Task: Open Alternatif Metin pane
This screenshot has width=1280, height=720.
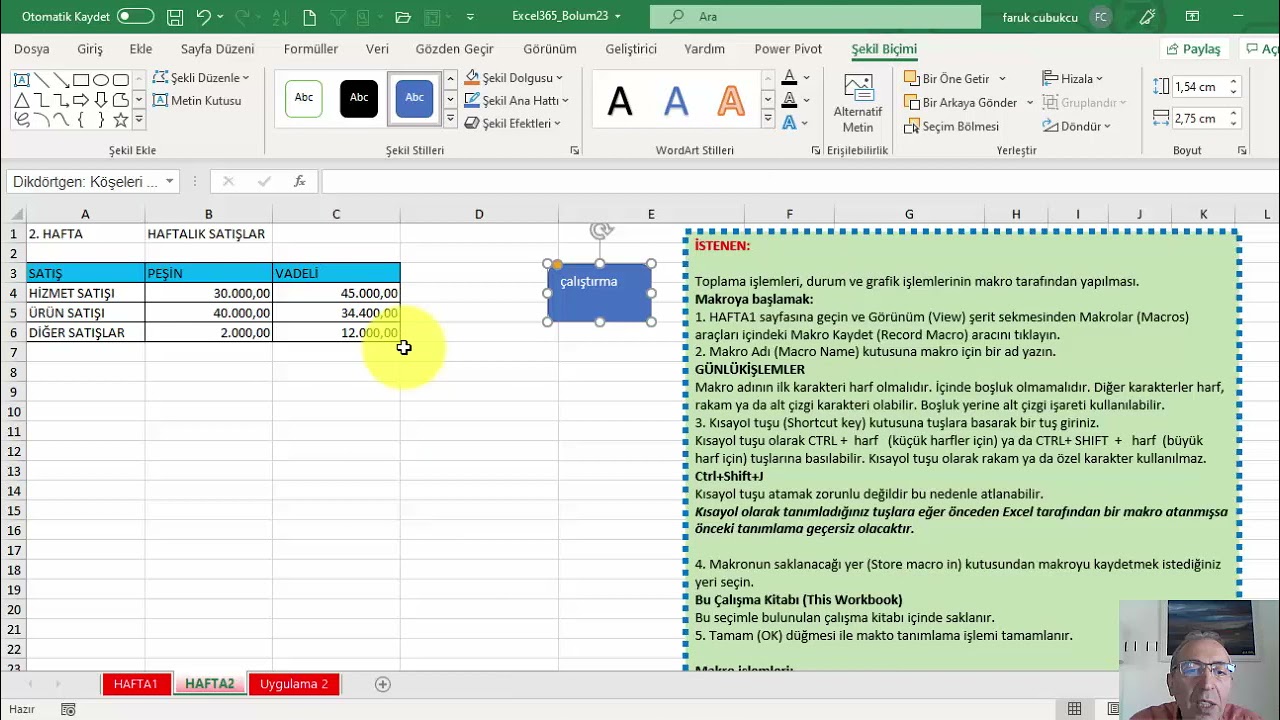Action: (x=857, y=104)
